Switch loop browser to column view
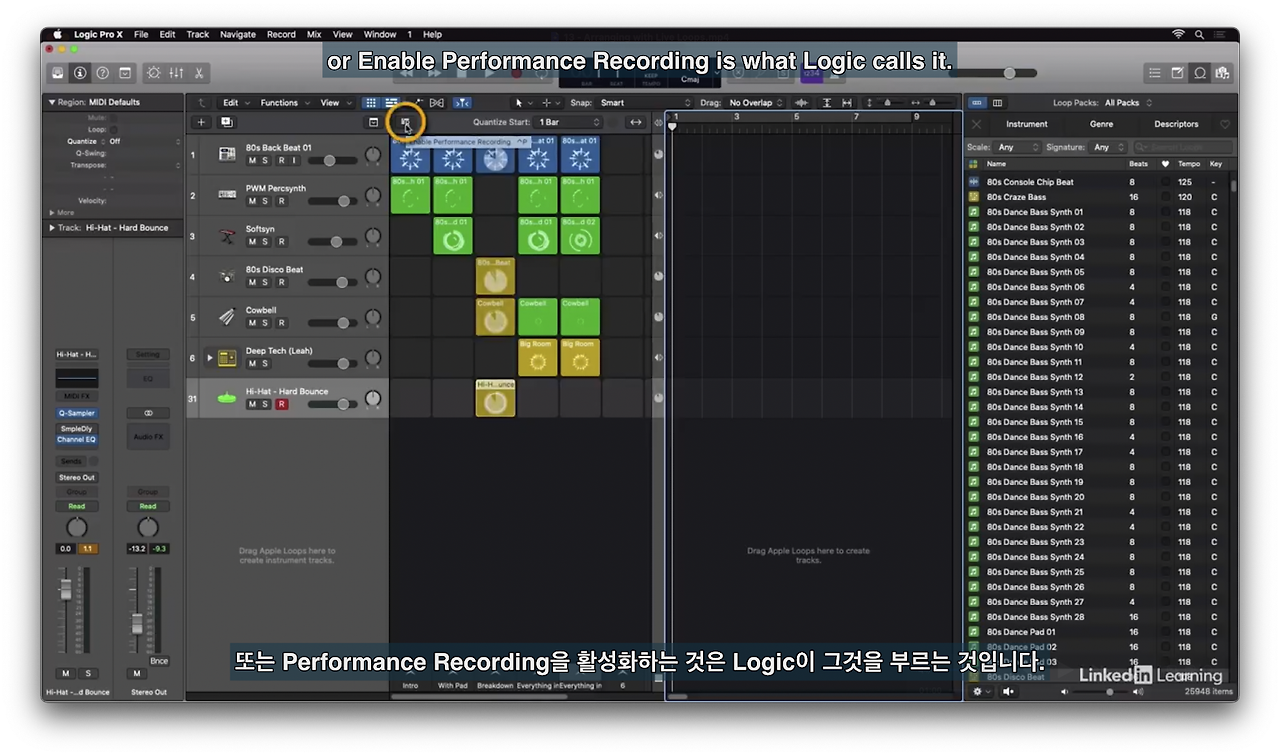 (997, 102)
